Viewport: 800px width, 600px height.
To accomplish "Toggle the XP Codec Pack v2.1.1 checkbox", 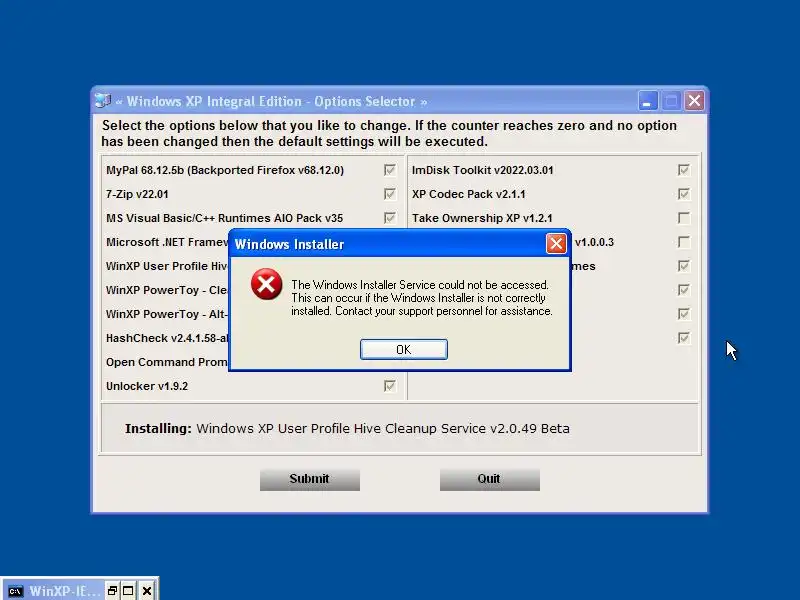I will click(684, 194).
